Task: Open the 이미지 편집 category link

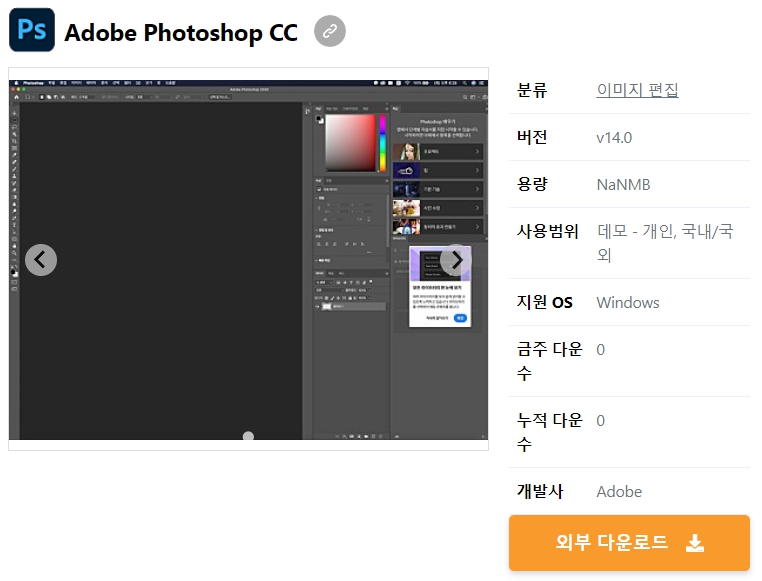Action: point(637,90)
